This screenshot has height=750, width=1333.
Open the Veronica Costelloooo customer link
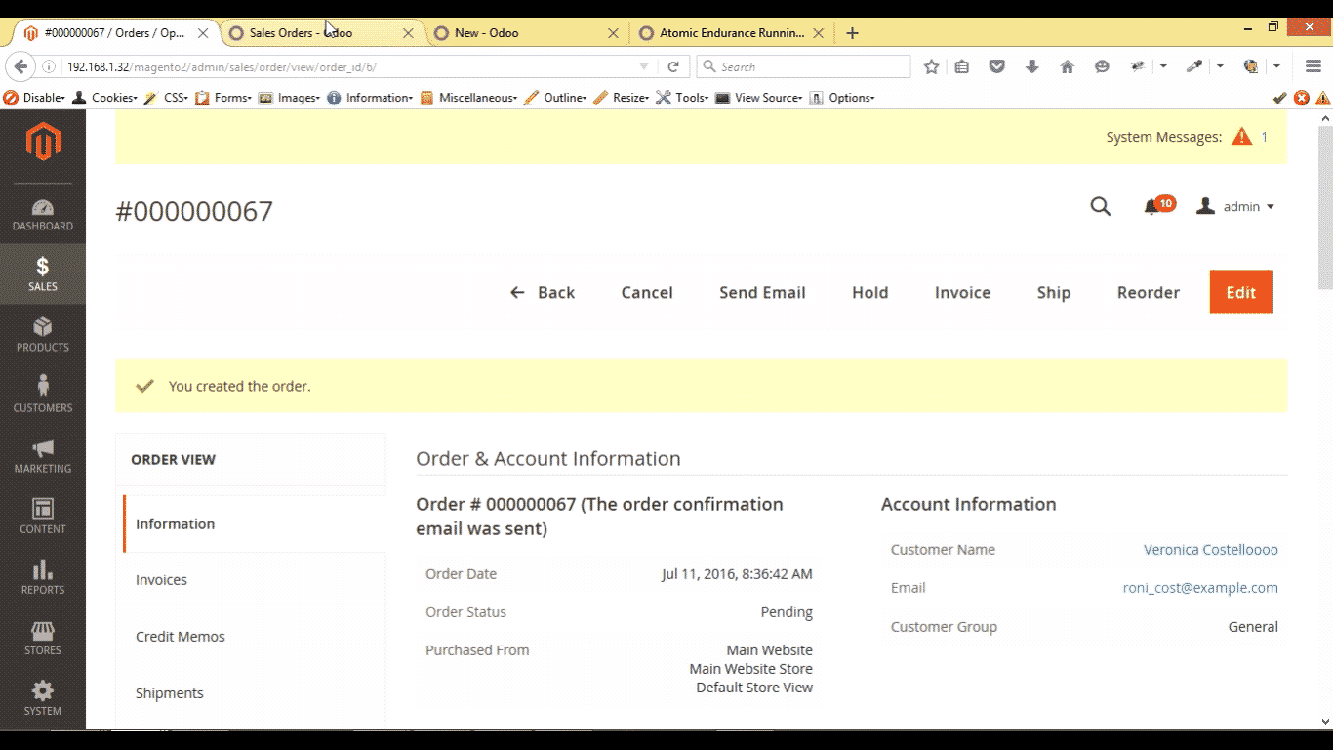[x=1211, y=550]
